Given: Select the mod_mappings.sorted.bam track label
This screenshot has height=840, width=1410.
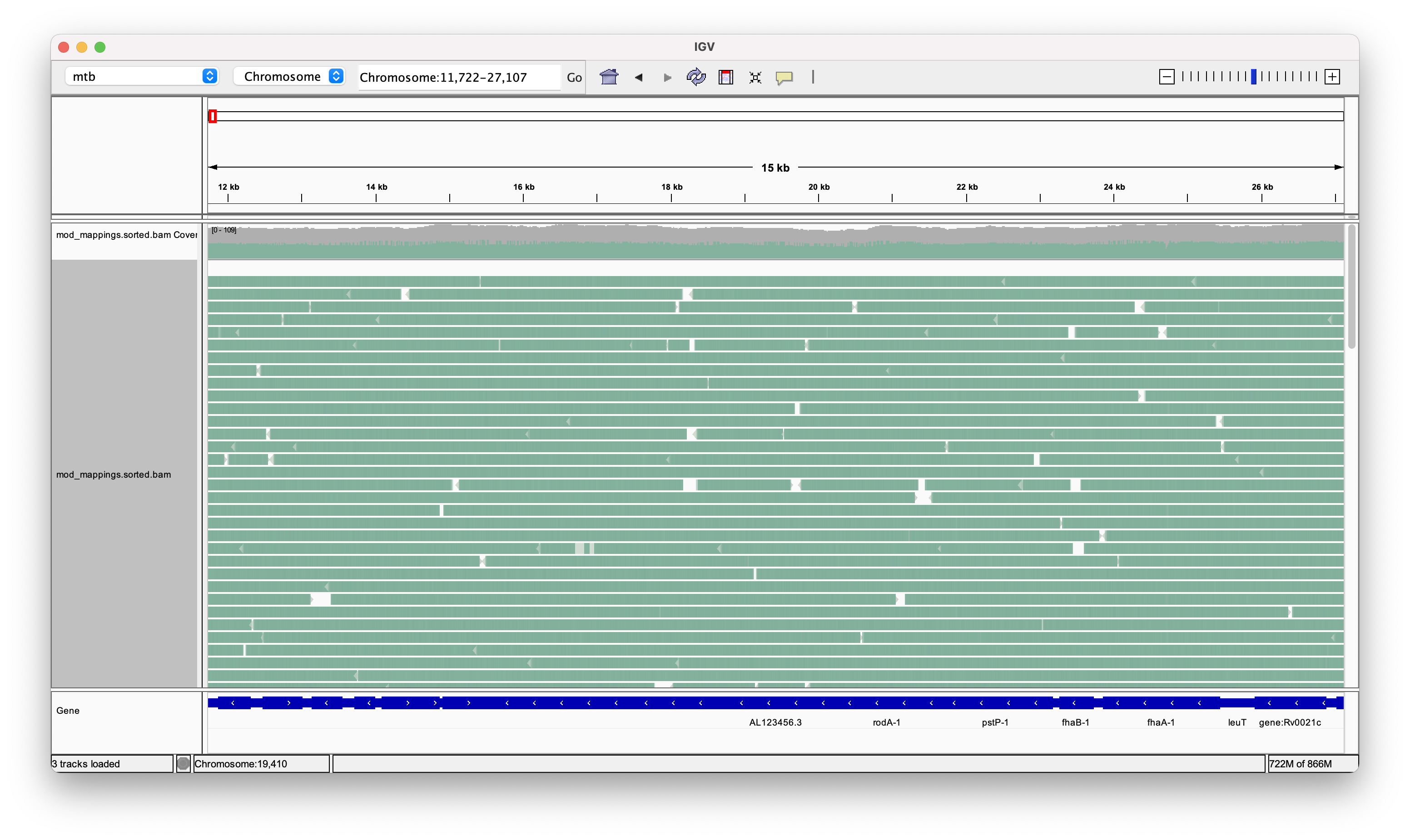Looking at the screenshot, I should [x=114, y=474].
